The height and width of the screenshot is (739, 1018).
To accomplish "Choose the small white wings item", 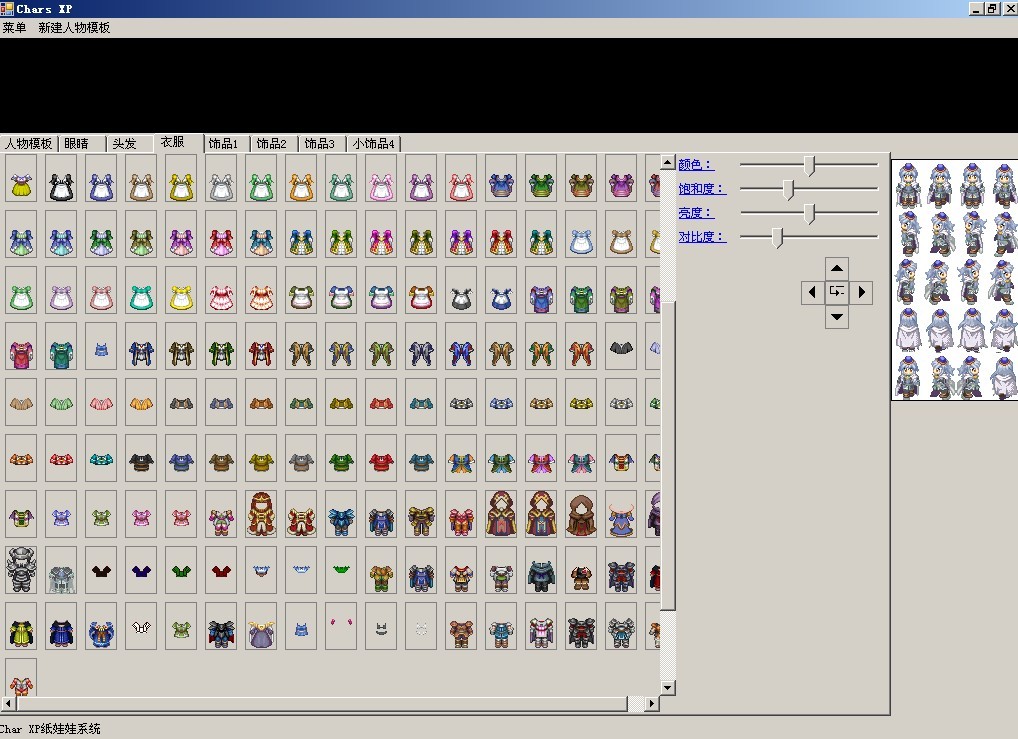I will (x=142, y=626).
